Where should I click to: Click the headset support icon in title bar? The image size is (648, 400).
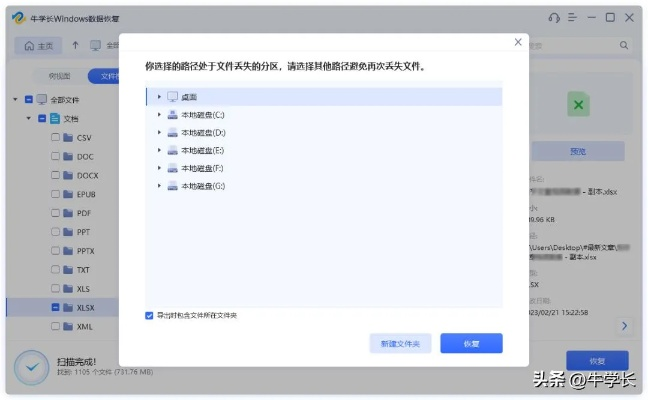[555, 18]
